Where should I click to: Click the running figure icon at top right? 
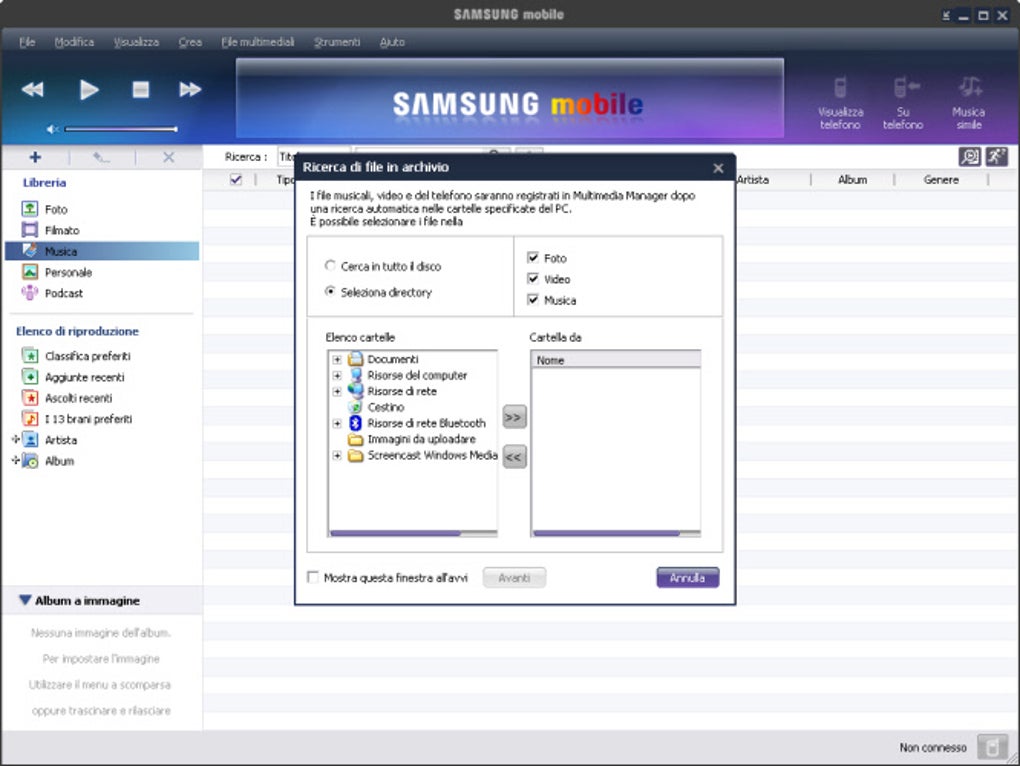point(997,156)
